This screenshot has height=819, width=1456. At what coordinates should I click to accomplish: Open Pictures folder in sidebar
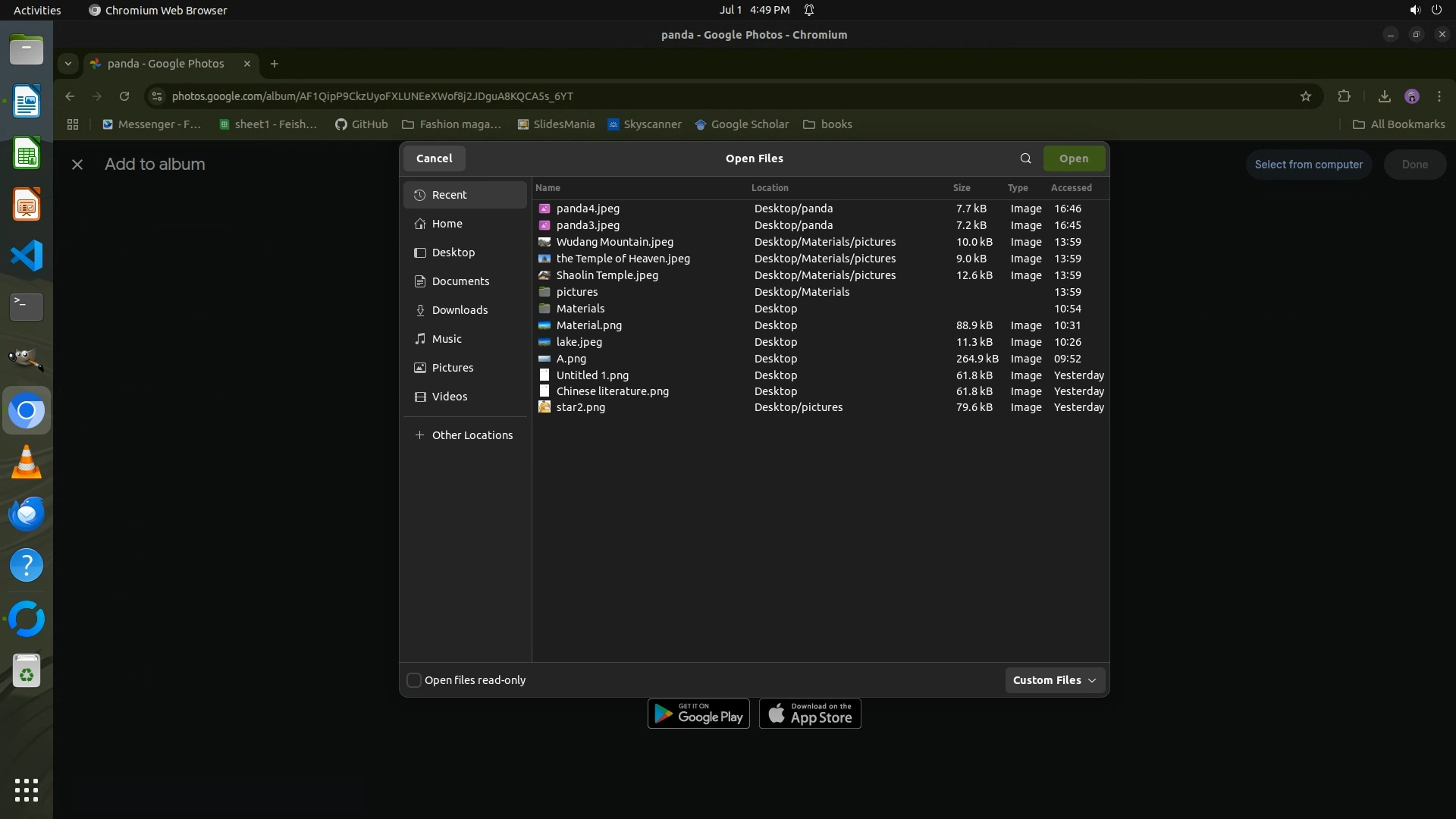tap(452, 368)
